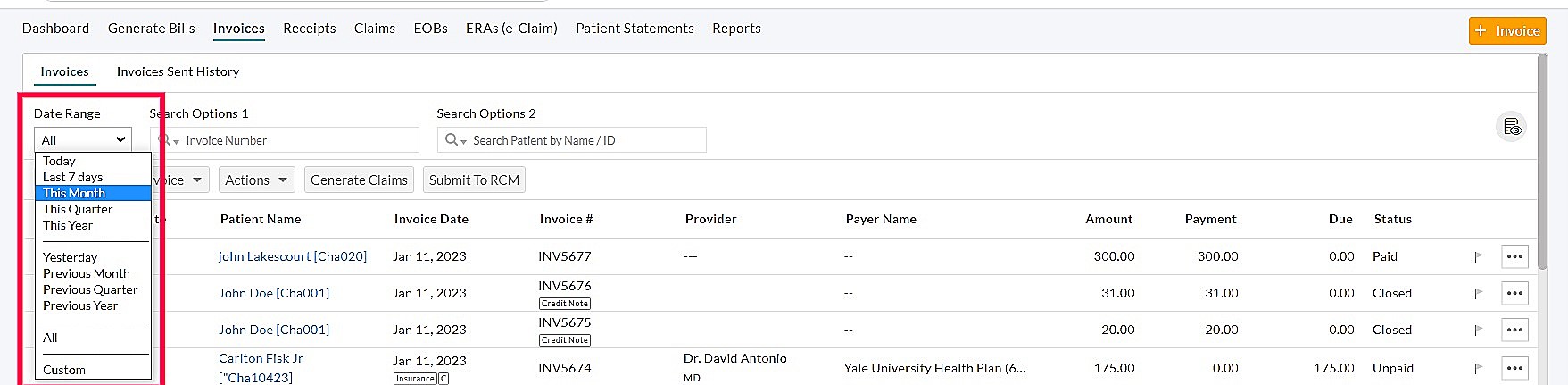Screen dimensions: 1568x385
Task: Click the flag icon on the INV5677 row
Action: [x=1478, y=257]
